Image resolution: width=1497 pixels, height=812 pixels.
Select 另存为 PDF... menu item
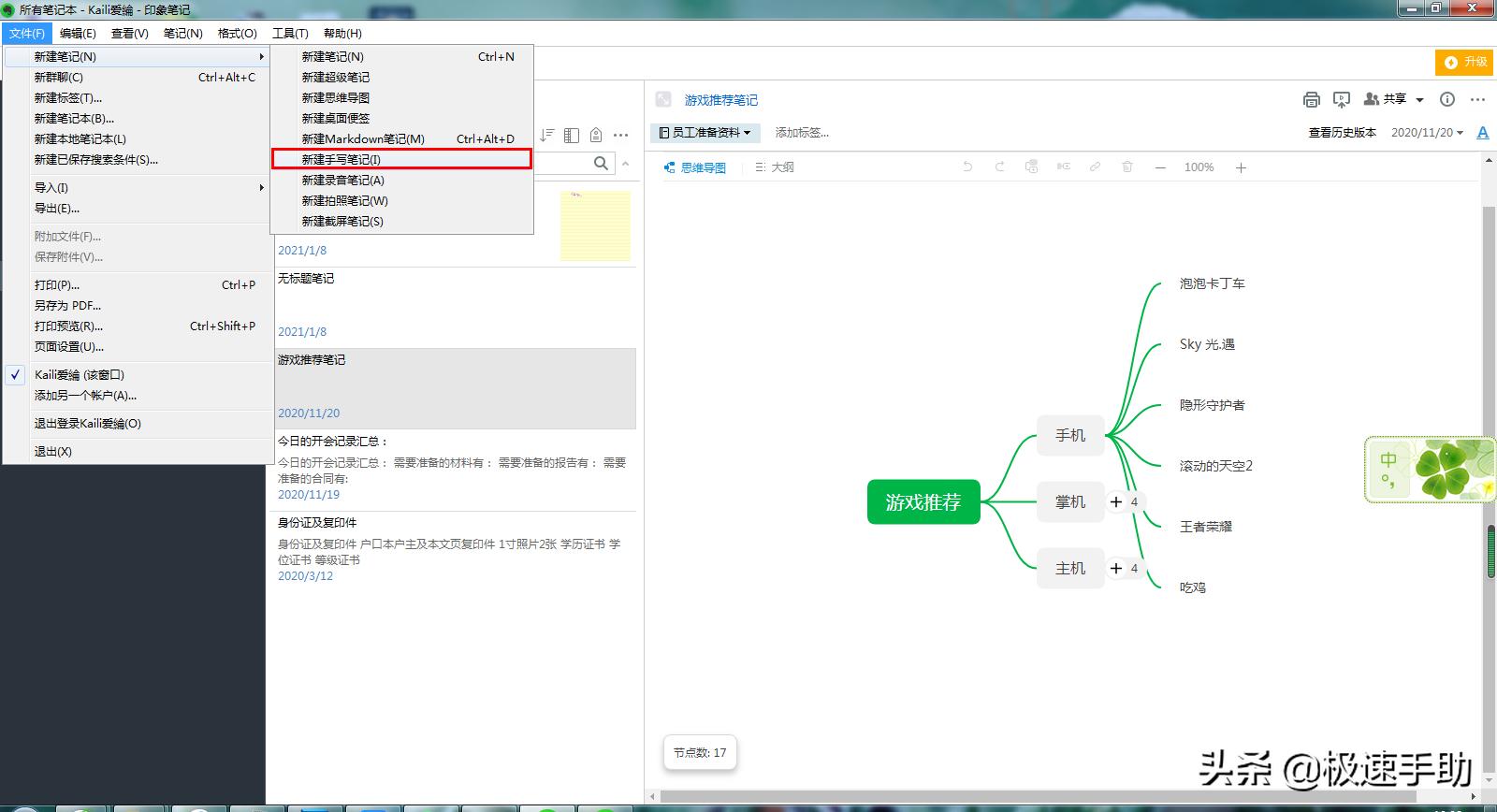[x=138, y=305]
